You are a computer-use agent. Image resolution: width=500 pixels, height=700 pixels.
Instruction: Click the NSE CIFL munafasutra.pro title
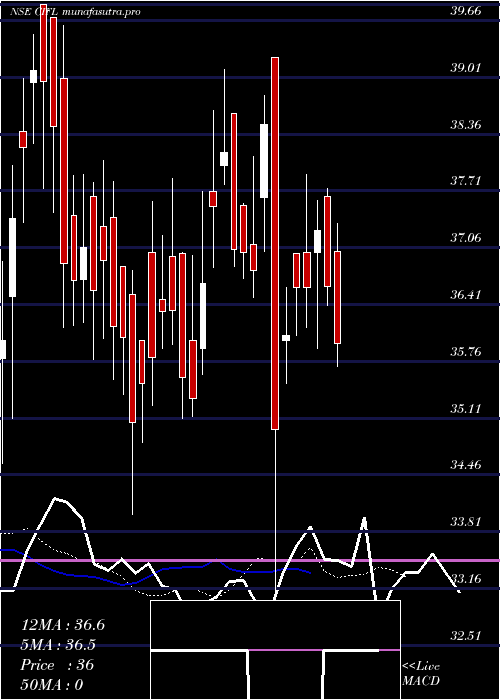point(75,12)
